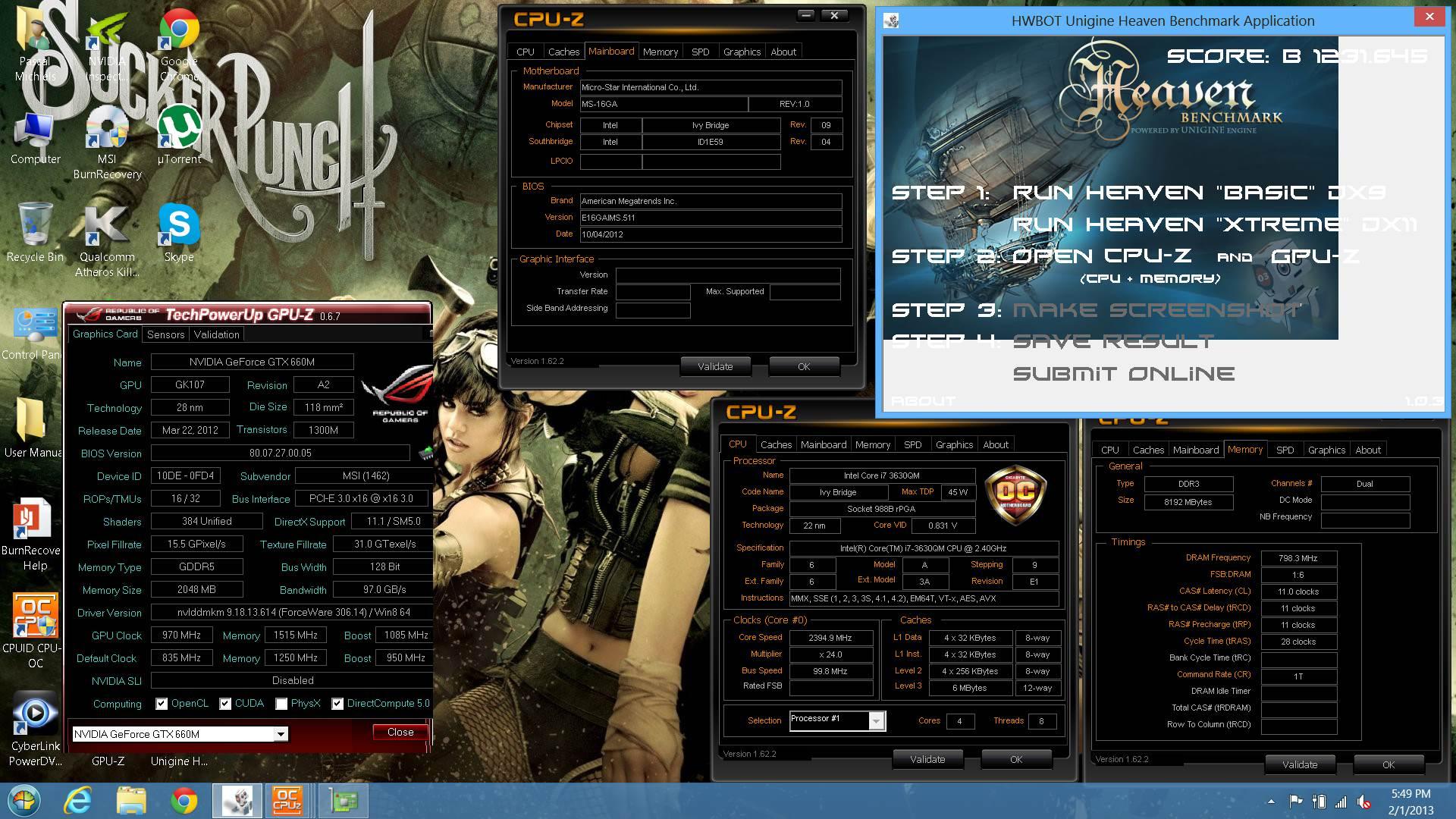
Task: Click the battery power tray icon
Action: [1319, 802]
